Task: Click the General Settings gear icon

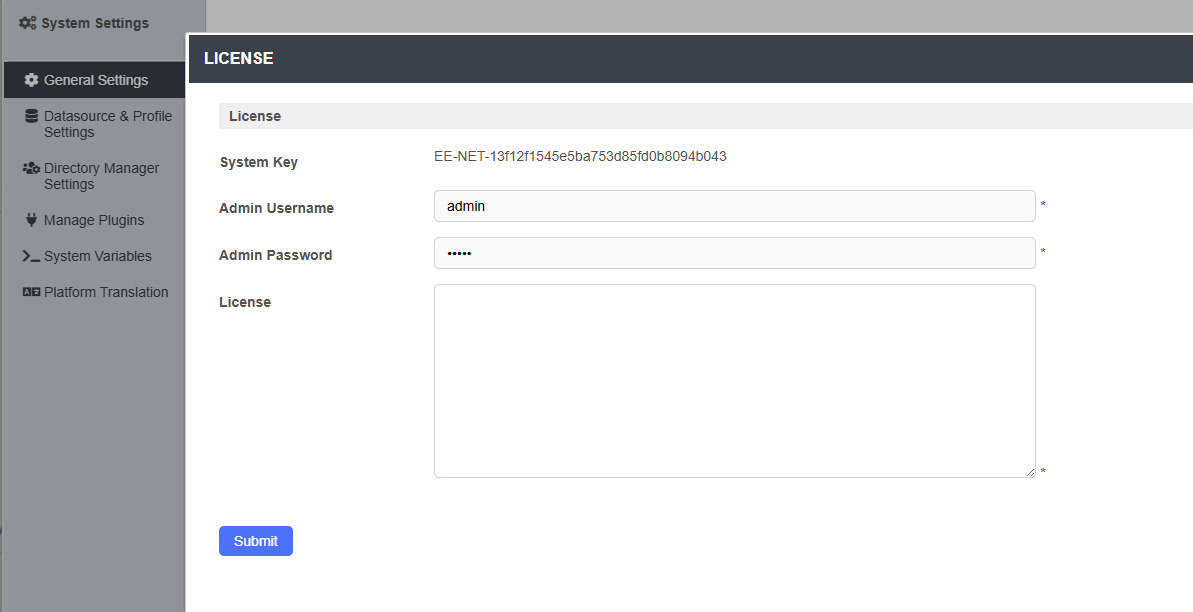Action: tap(31, 80)
